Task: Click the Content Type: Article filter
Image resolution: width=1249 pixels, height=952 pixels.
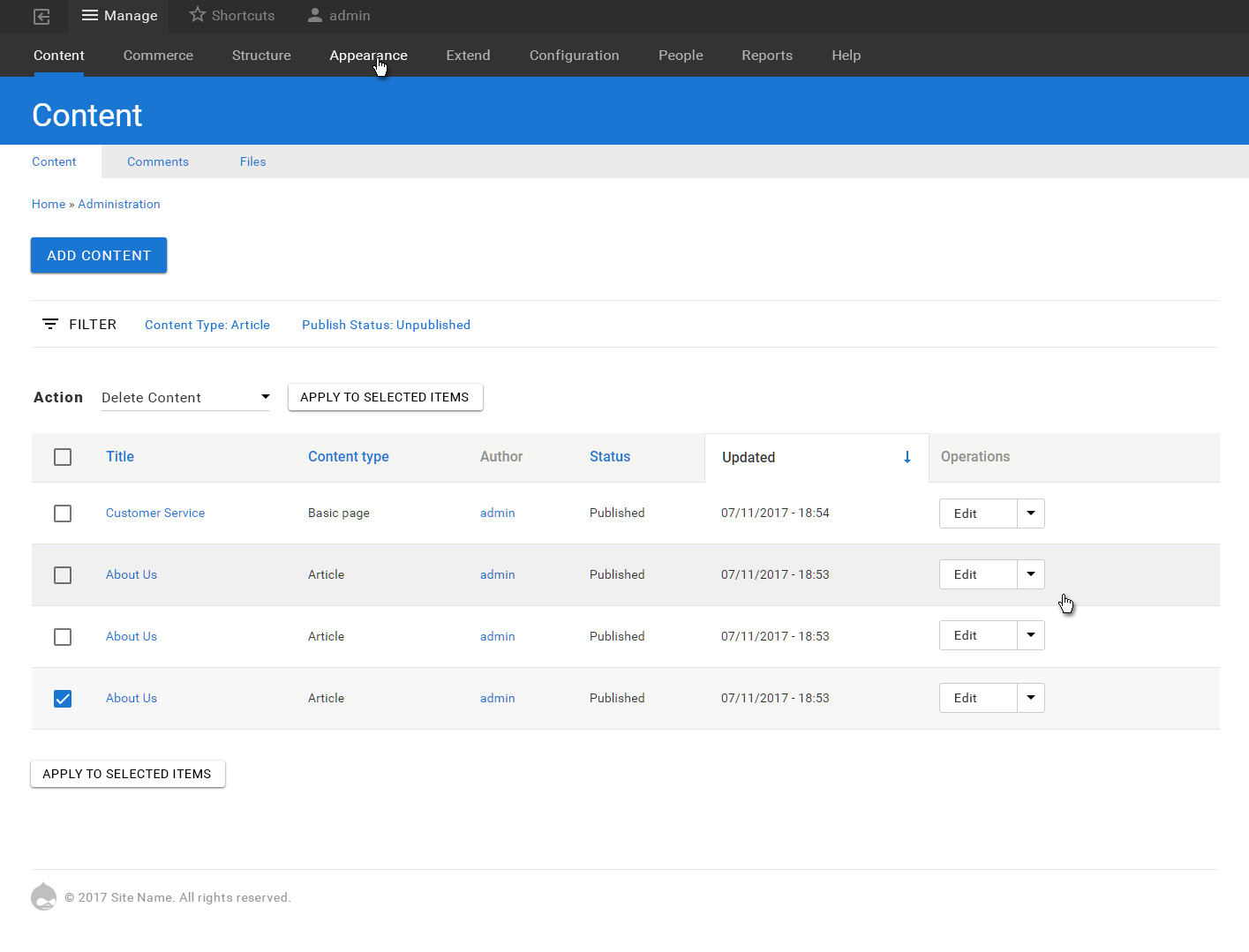Action: click(207, 325)
